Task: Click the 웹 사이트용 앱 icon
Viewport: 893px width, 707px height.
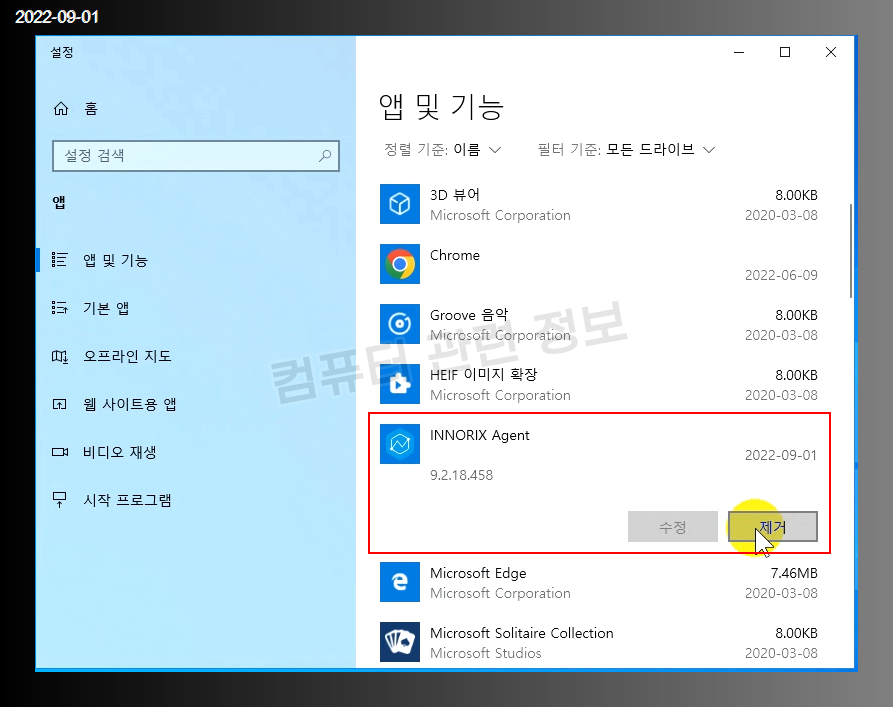Action: [60, 404]
